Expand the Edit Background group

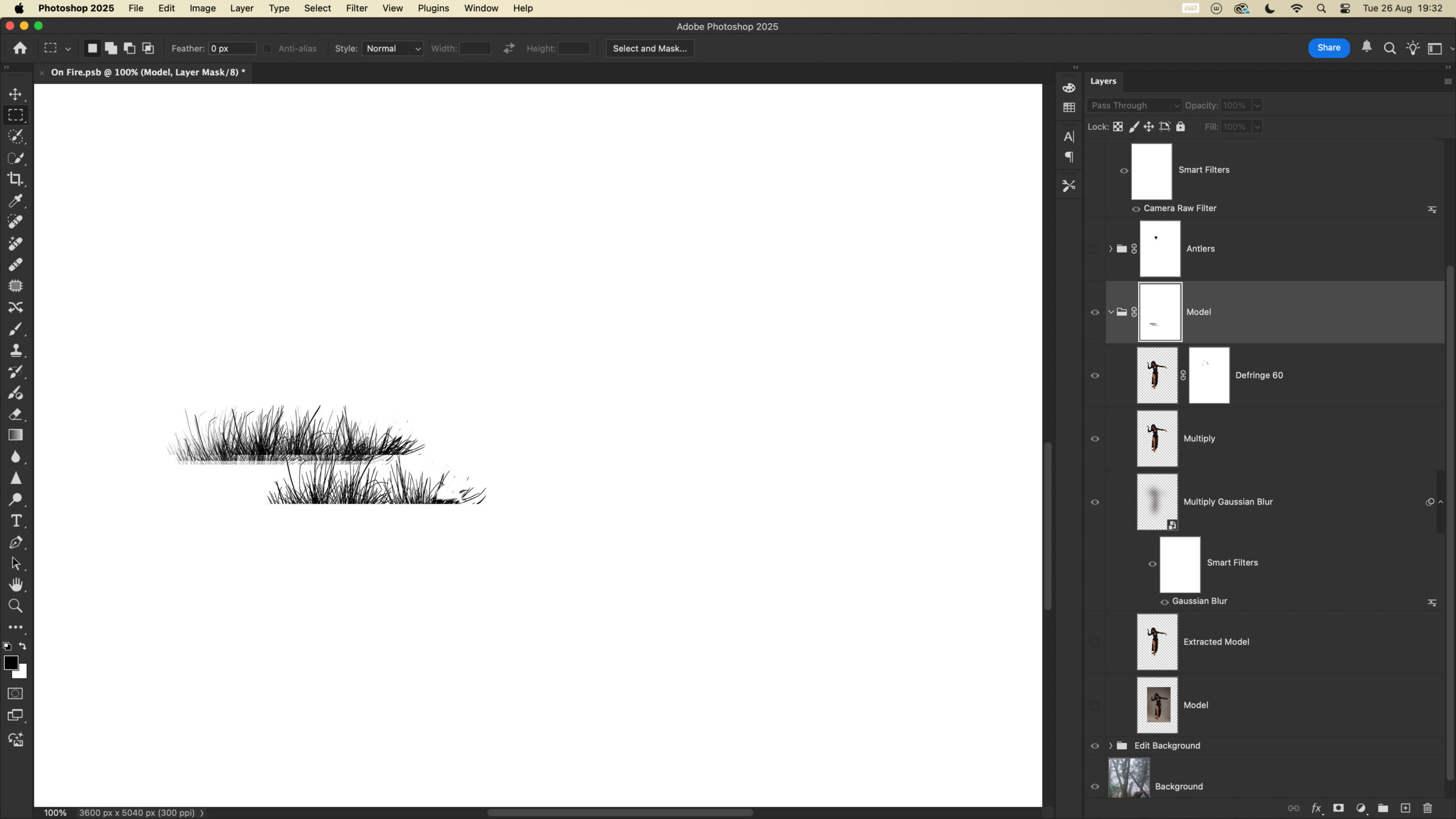tap(1110, 746)
